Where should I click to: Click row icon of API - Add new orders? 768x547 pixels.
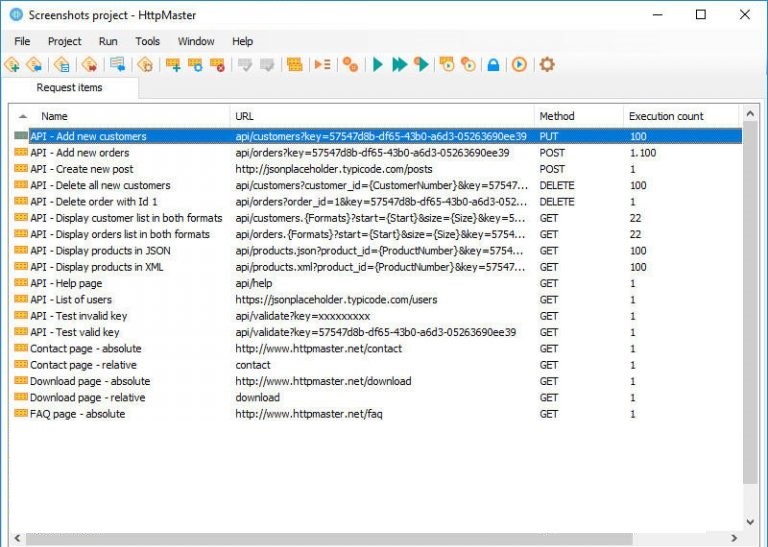pos(21,152)
